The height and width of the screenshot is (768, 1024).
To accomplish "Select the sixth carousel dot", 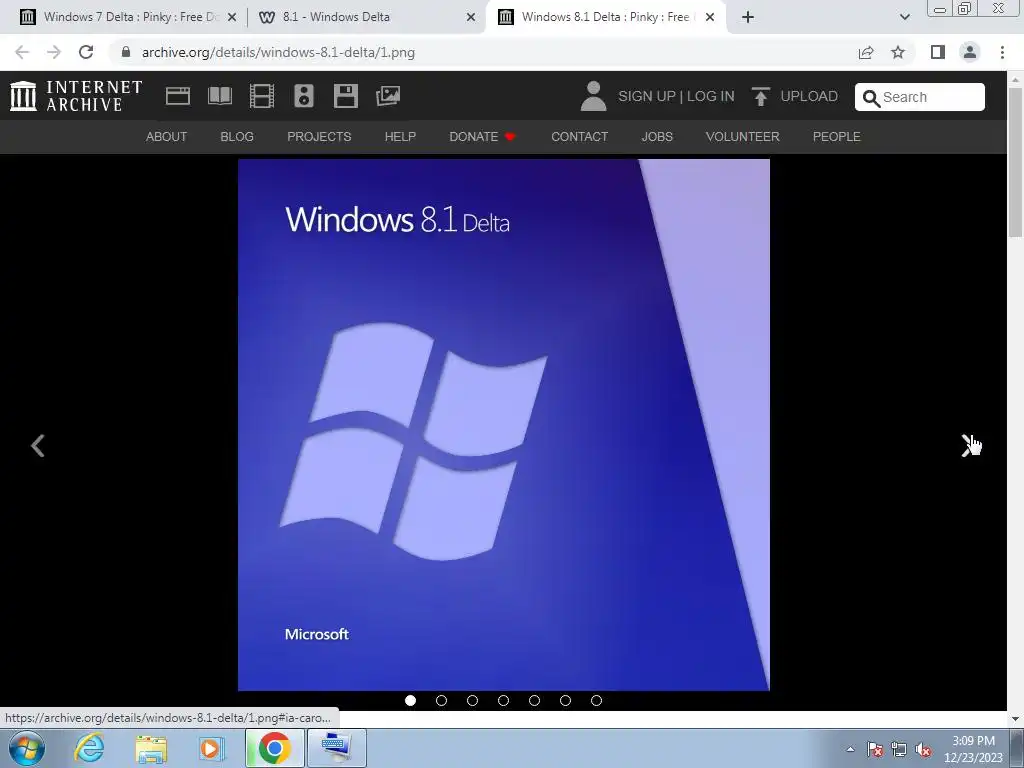I will tap(565, 700).
